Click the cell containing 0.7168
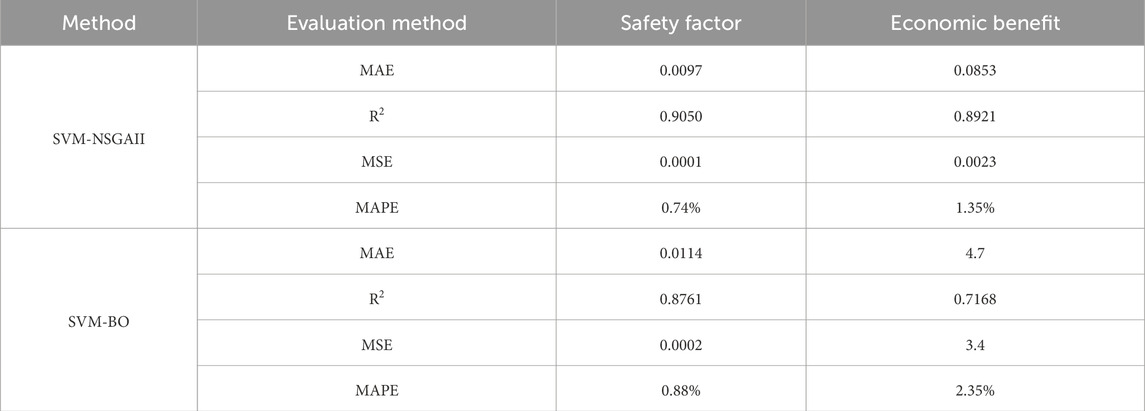Screen dimensions: 1145x411 point(975,297)
